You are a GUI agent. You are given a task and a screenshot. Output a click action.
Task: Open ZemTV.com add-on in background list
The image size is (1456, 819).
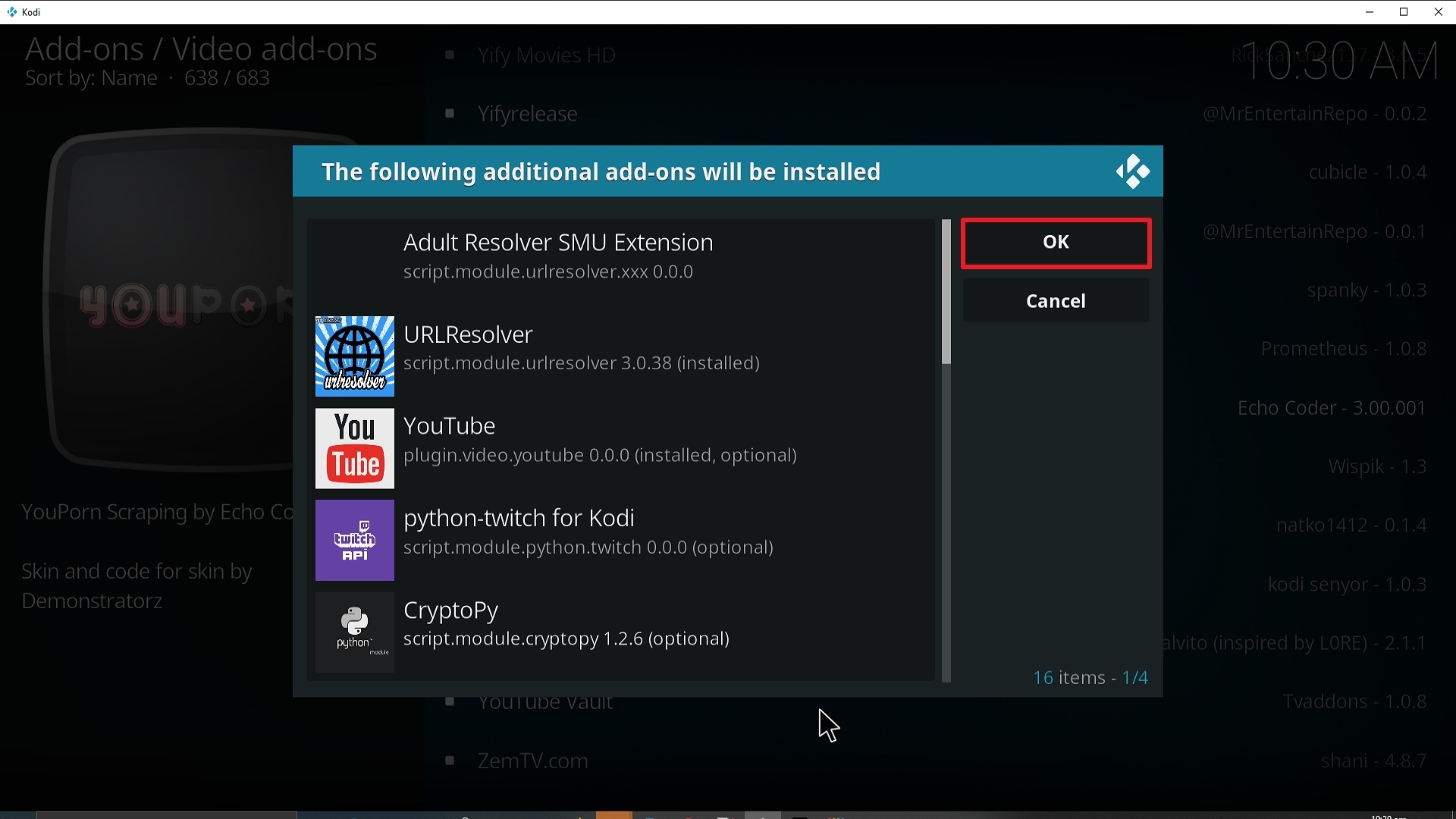(x=533, y=761)
